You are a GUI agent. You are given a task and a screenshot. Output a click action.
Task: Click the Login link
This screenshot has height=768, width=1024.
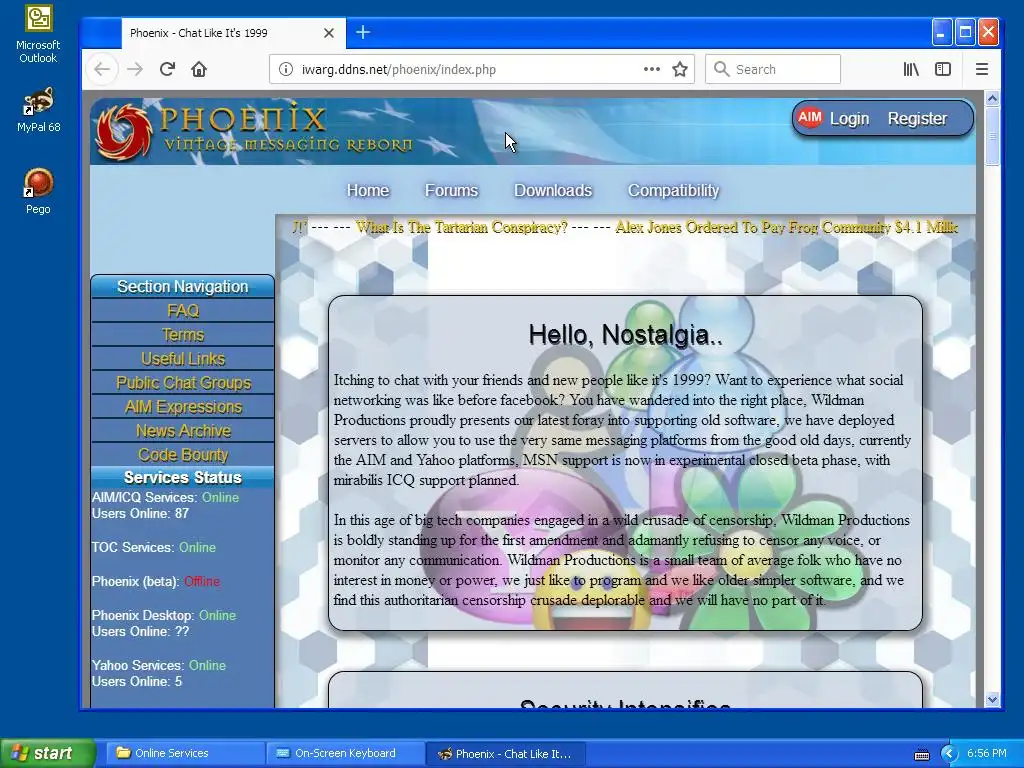849,118
